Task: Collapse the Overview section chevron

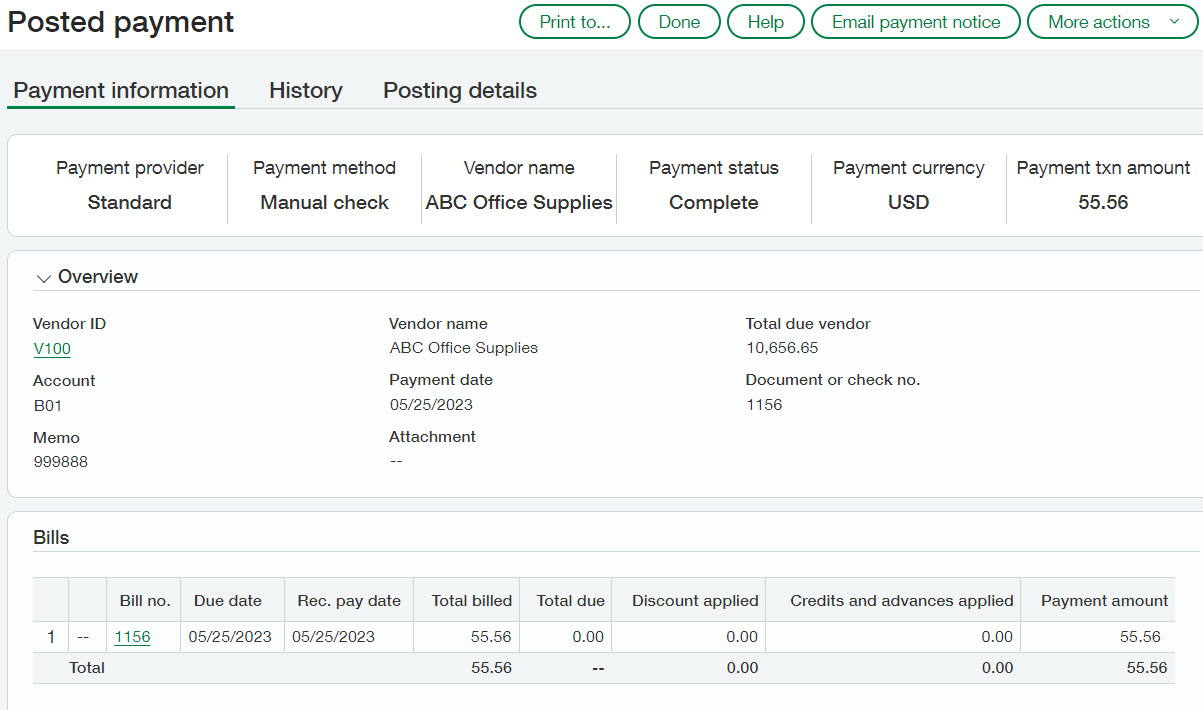Action: coord(43,278)
